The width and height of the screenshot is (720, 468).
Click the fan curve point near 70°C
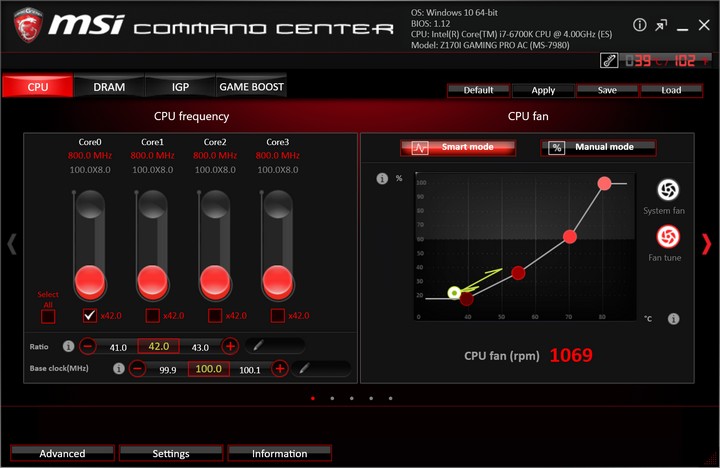point(570,237)
